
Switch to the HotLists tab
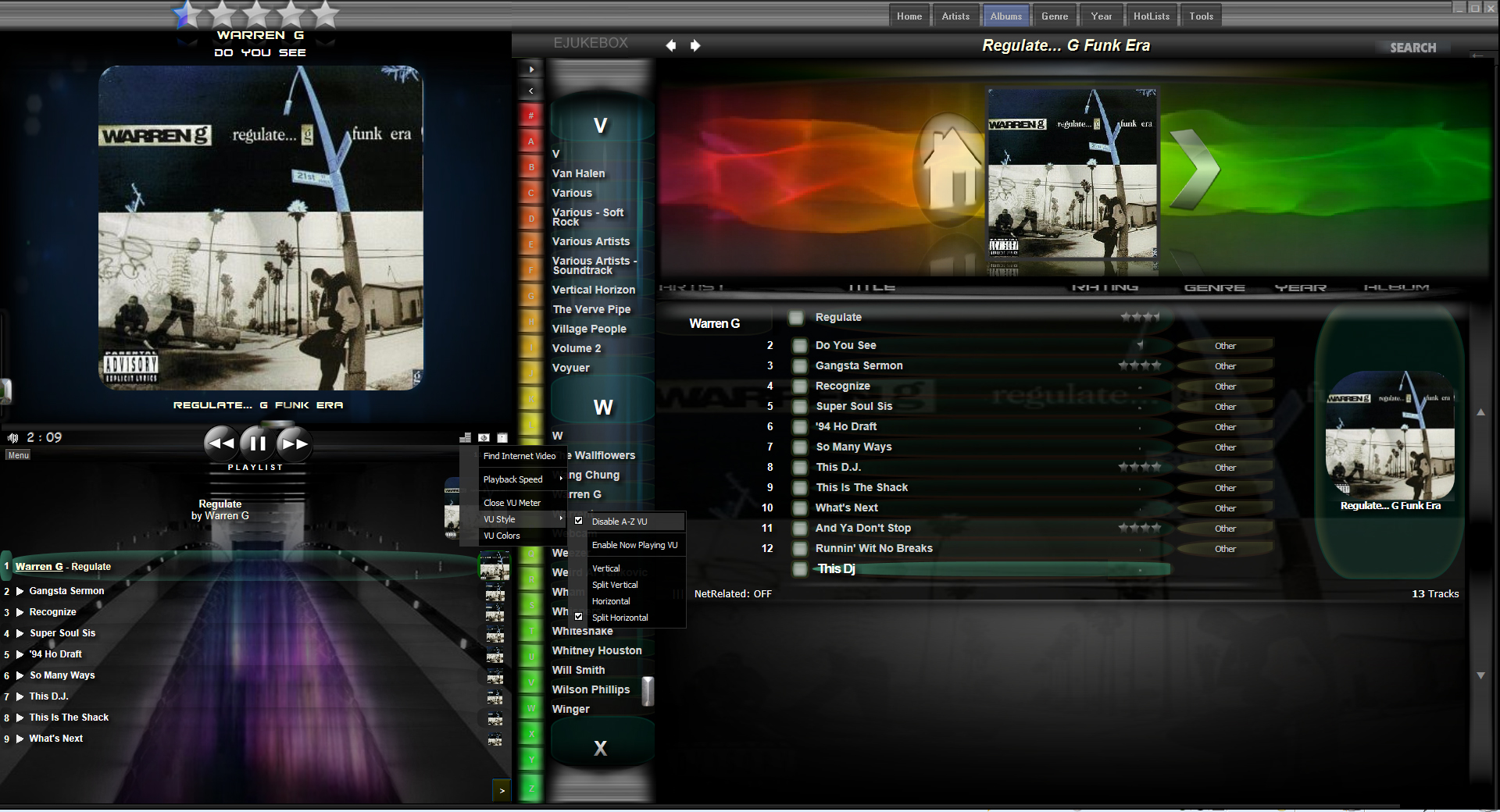pyautogui.click(x=1152, y=16)
